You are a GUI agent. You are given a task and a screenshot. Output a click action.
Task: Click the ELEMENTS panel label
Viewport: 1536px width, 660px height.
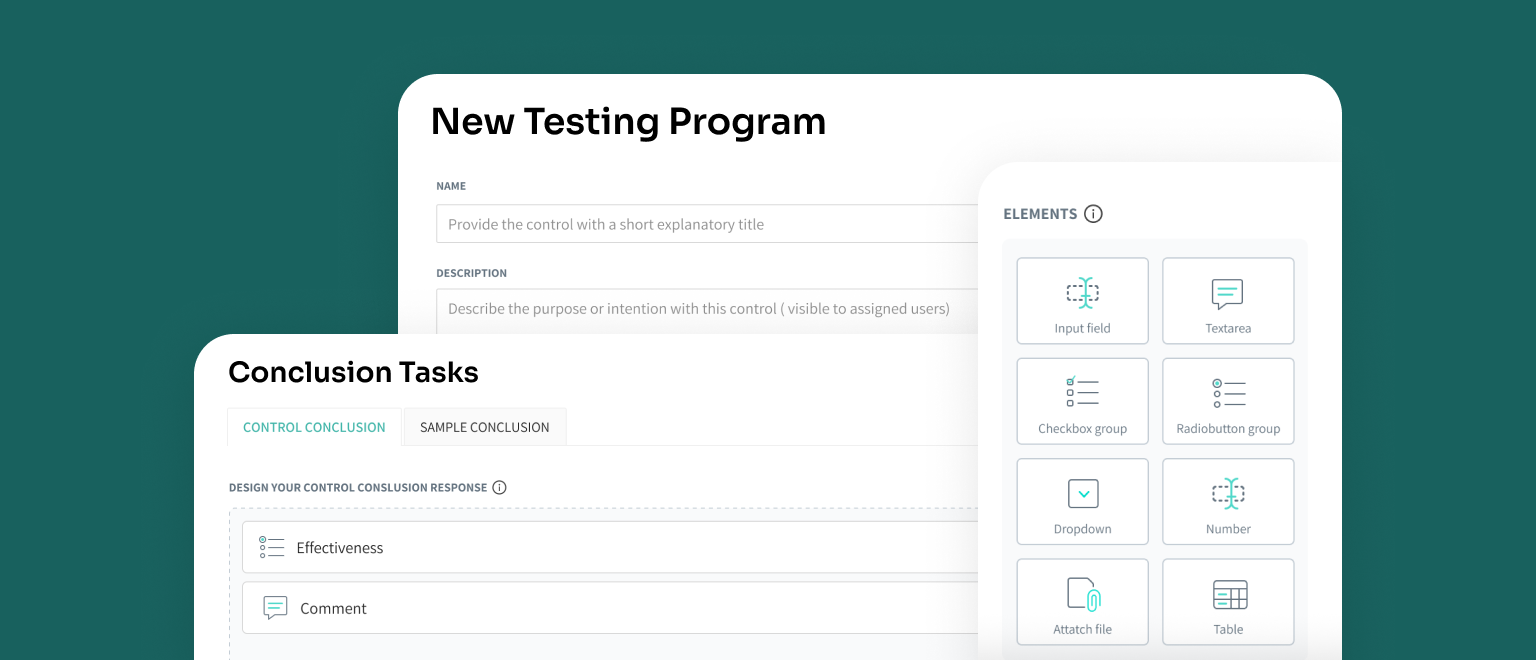pyautogui.click(x=1040, y=214)
